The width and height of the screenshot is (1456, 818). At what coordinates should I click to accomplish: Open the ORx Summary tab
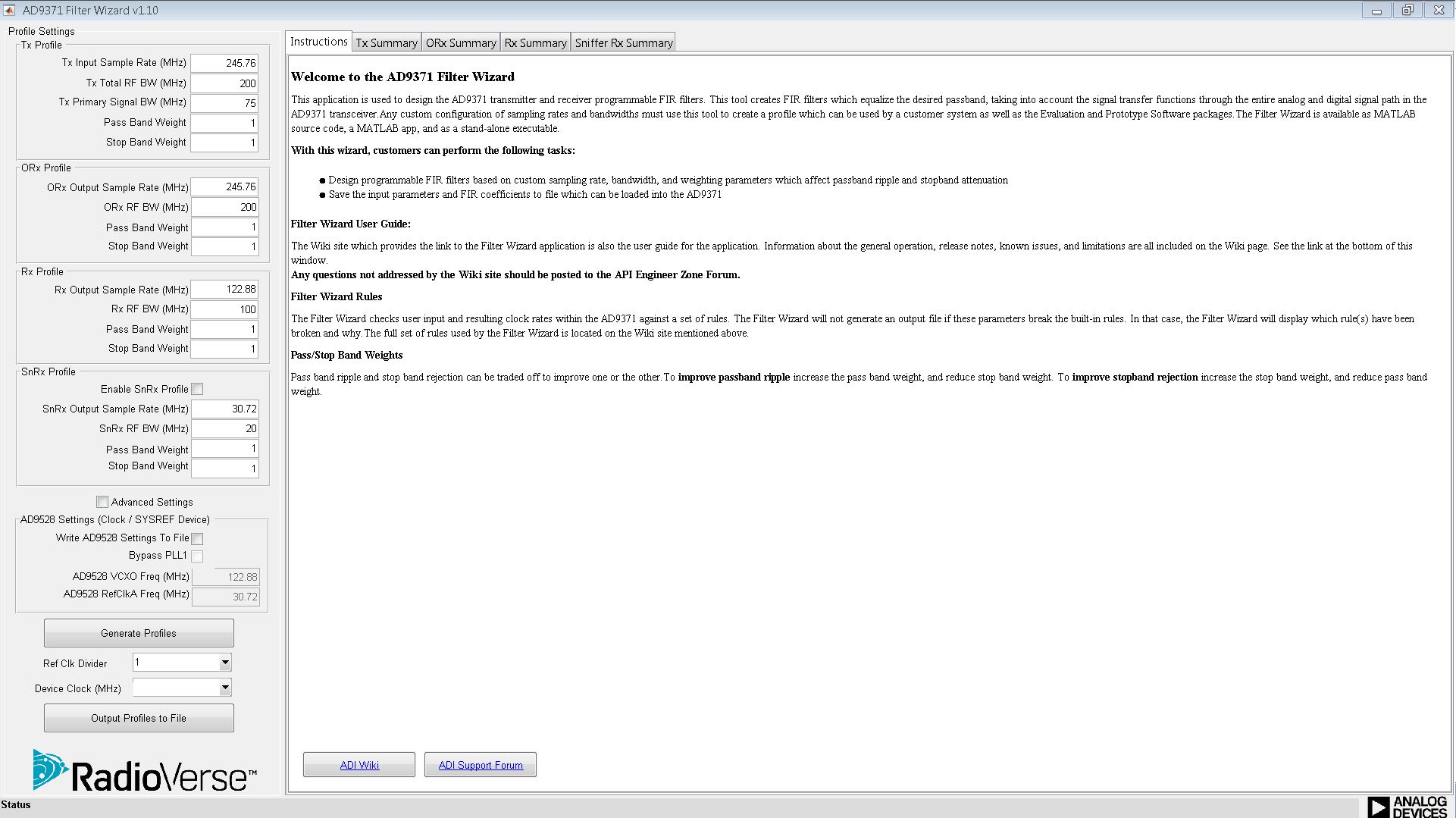(461, 43)
